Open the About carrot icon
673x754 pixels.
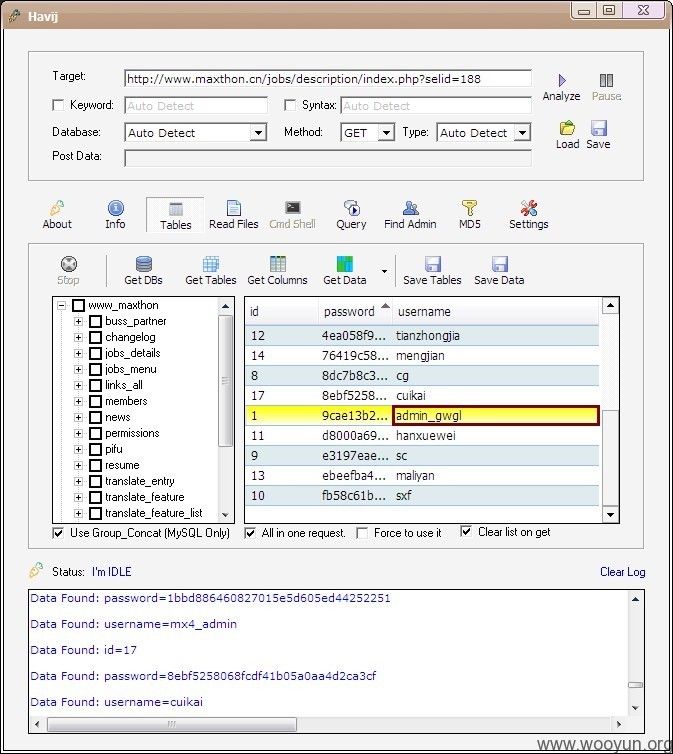[x=57, y=208]
